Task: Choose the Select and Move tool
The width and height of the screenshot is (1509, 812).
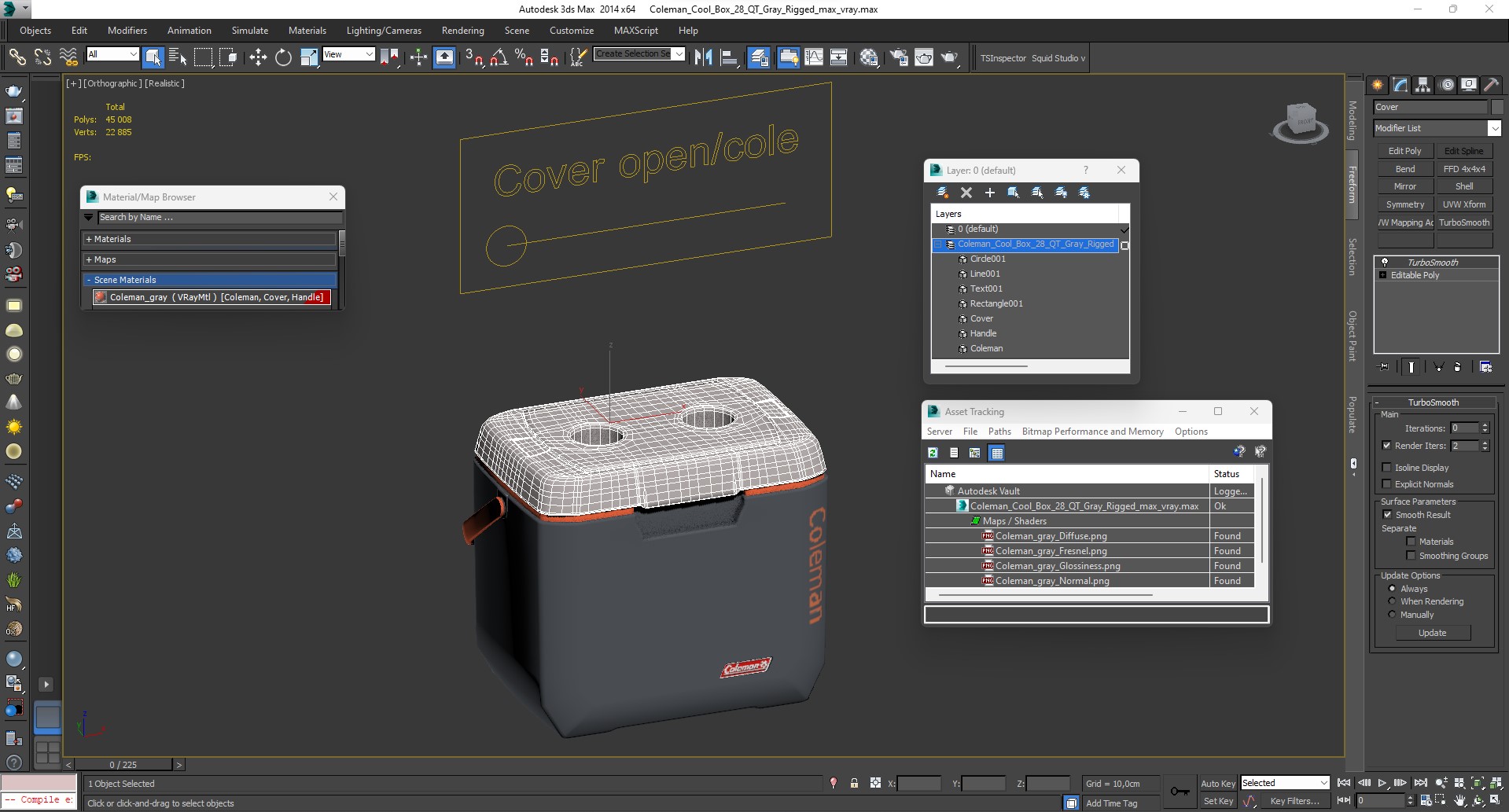Action: coord(258,57)
